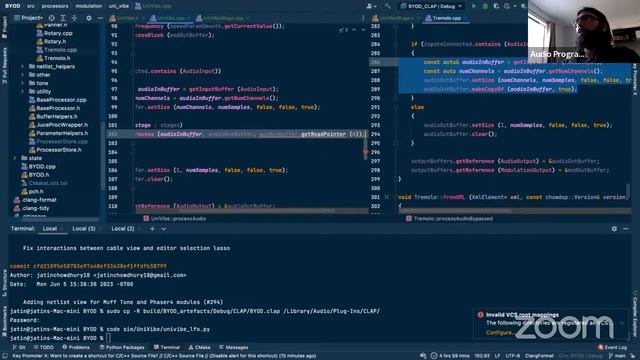The image size is (640, 360).
Task: Open JuceProcWrapper.h from project tree
Action: [x=58, y=124]
